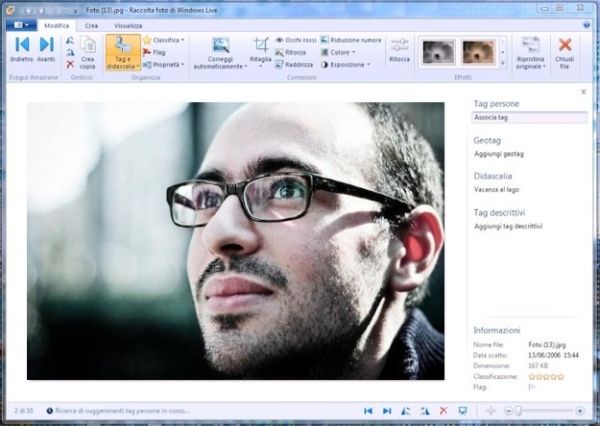
Task: Start slideshow from status bar icon
Action: point(461,411)
